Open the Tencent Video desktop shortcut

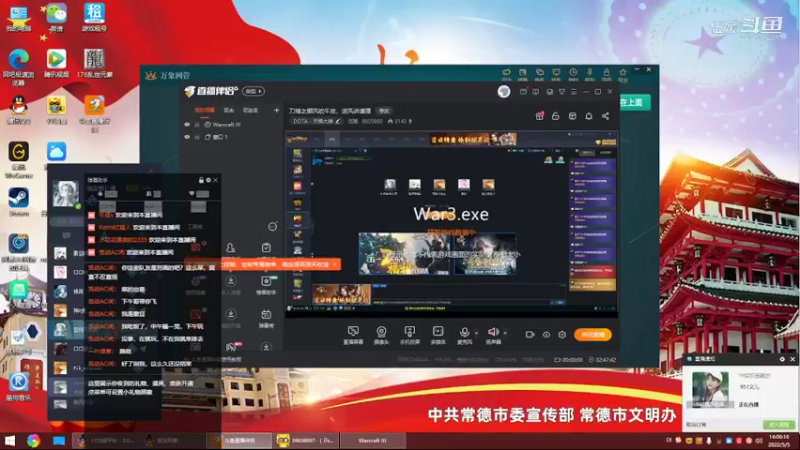point(56,63)
